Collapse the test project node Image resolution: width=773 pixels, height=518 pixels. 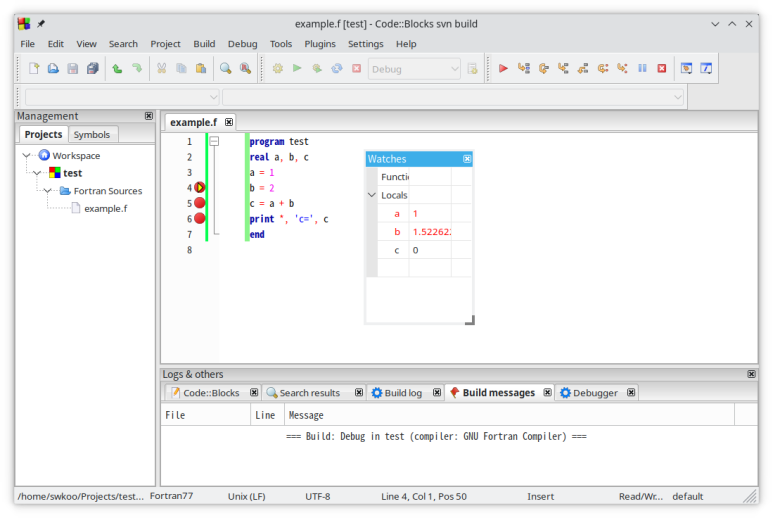coord(37,173)
